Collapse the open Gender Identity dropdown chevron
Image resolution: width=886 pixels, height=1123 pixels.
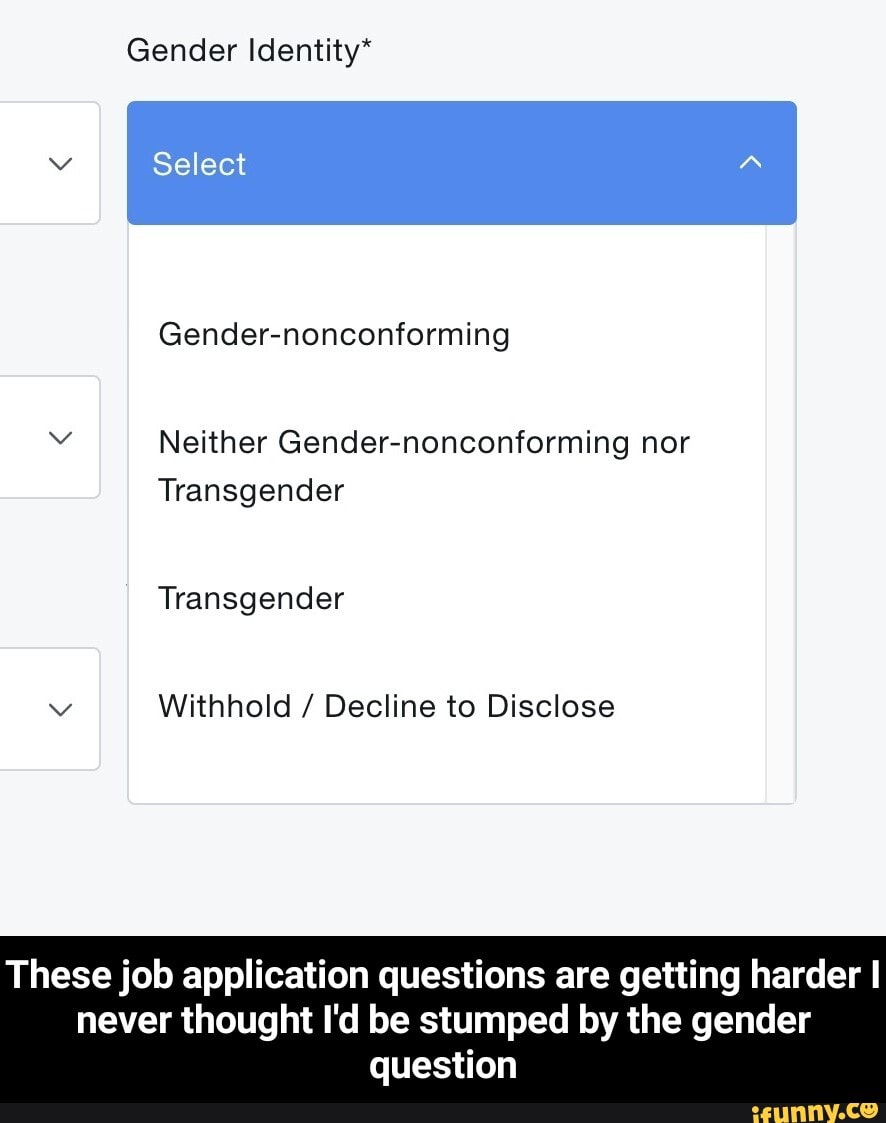pyautogui.click(x=750, y=162)
